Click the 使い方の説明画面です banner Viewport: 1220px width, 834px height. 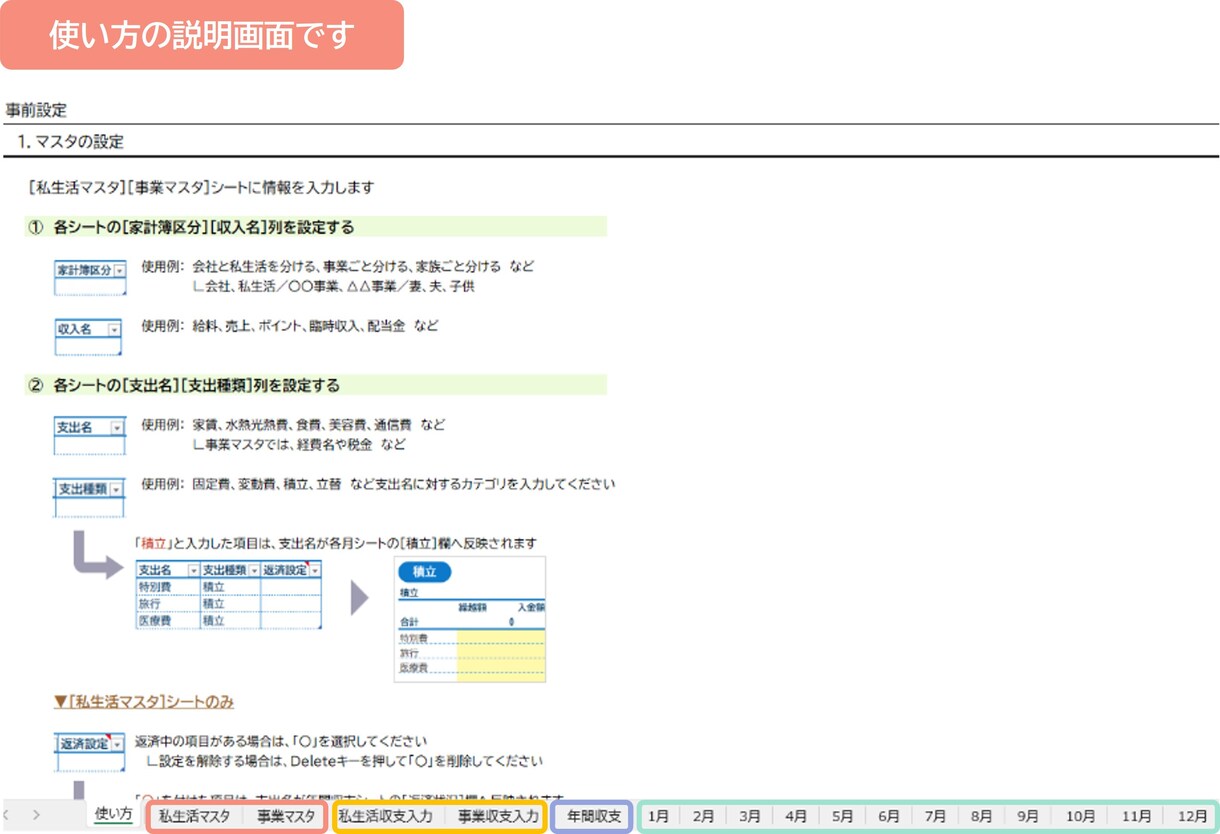[x=201, y=35]
